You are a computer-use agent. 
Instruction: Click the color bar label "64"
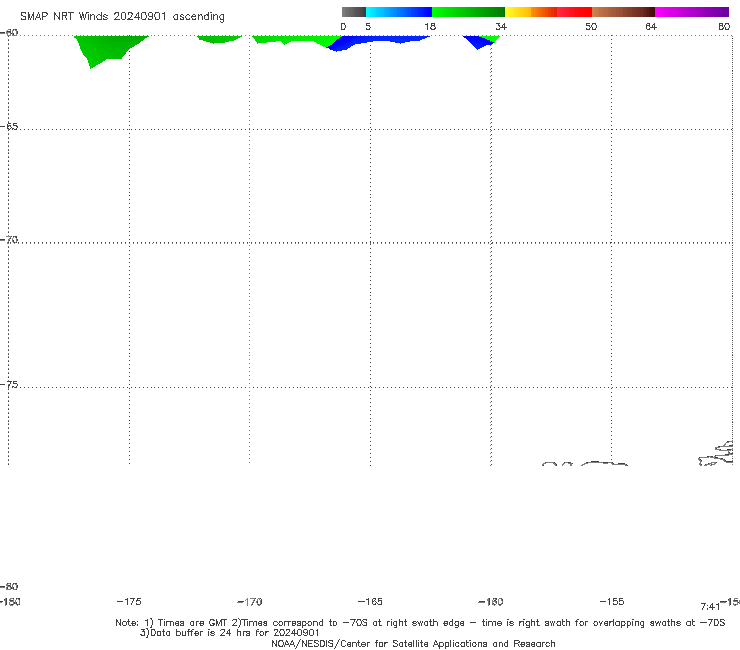651,26
